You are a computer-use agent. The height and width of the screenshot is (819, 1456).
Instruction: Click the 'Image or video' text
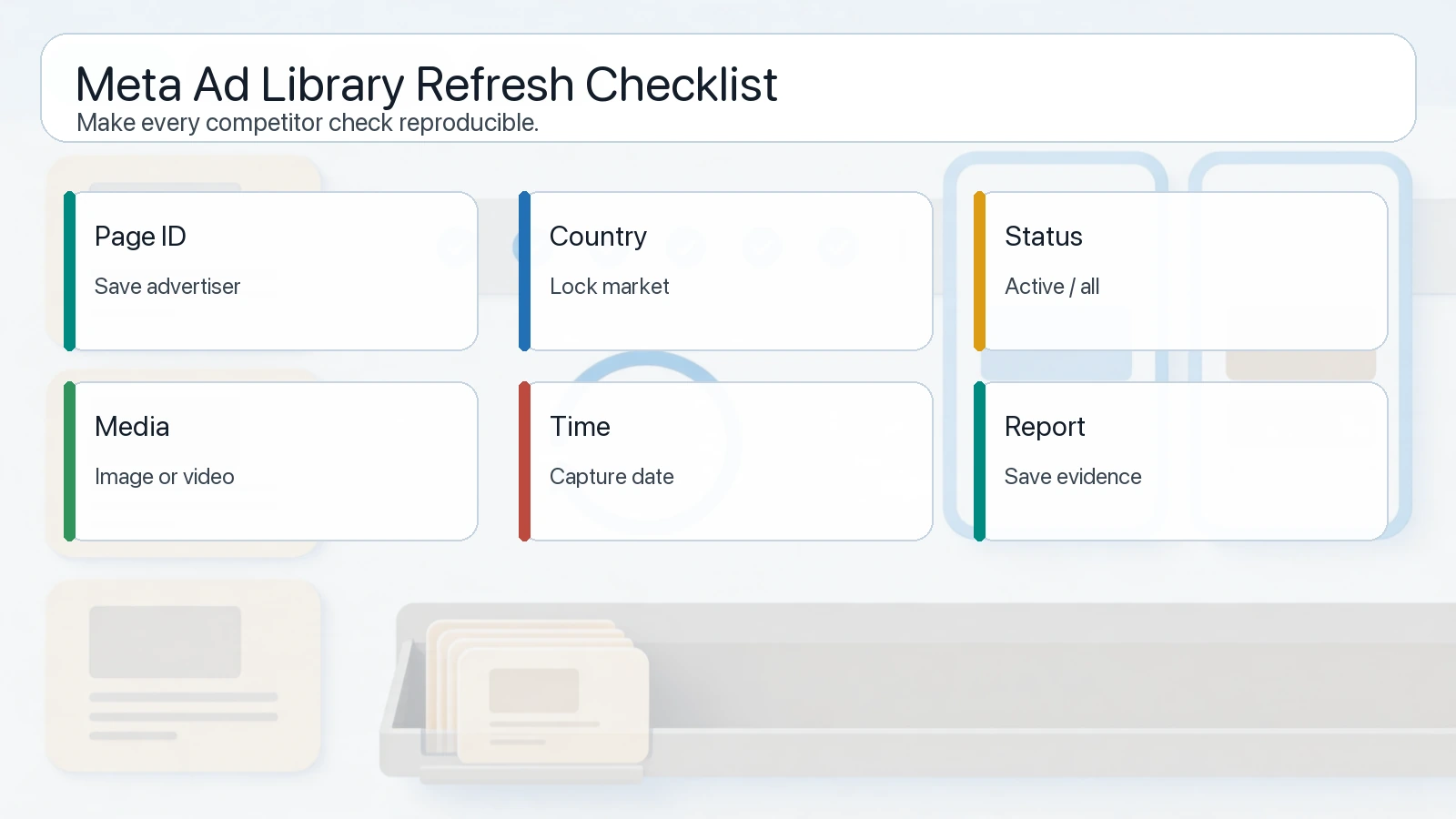point(165,477)
